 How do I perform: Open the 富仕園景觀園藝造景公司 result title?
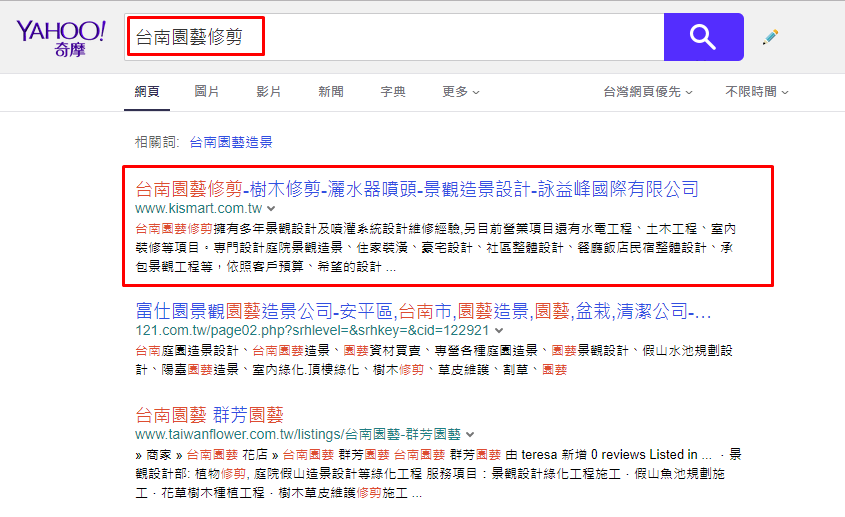click(423, 311)
